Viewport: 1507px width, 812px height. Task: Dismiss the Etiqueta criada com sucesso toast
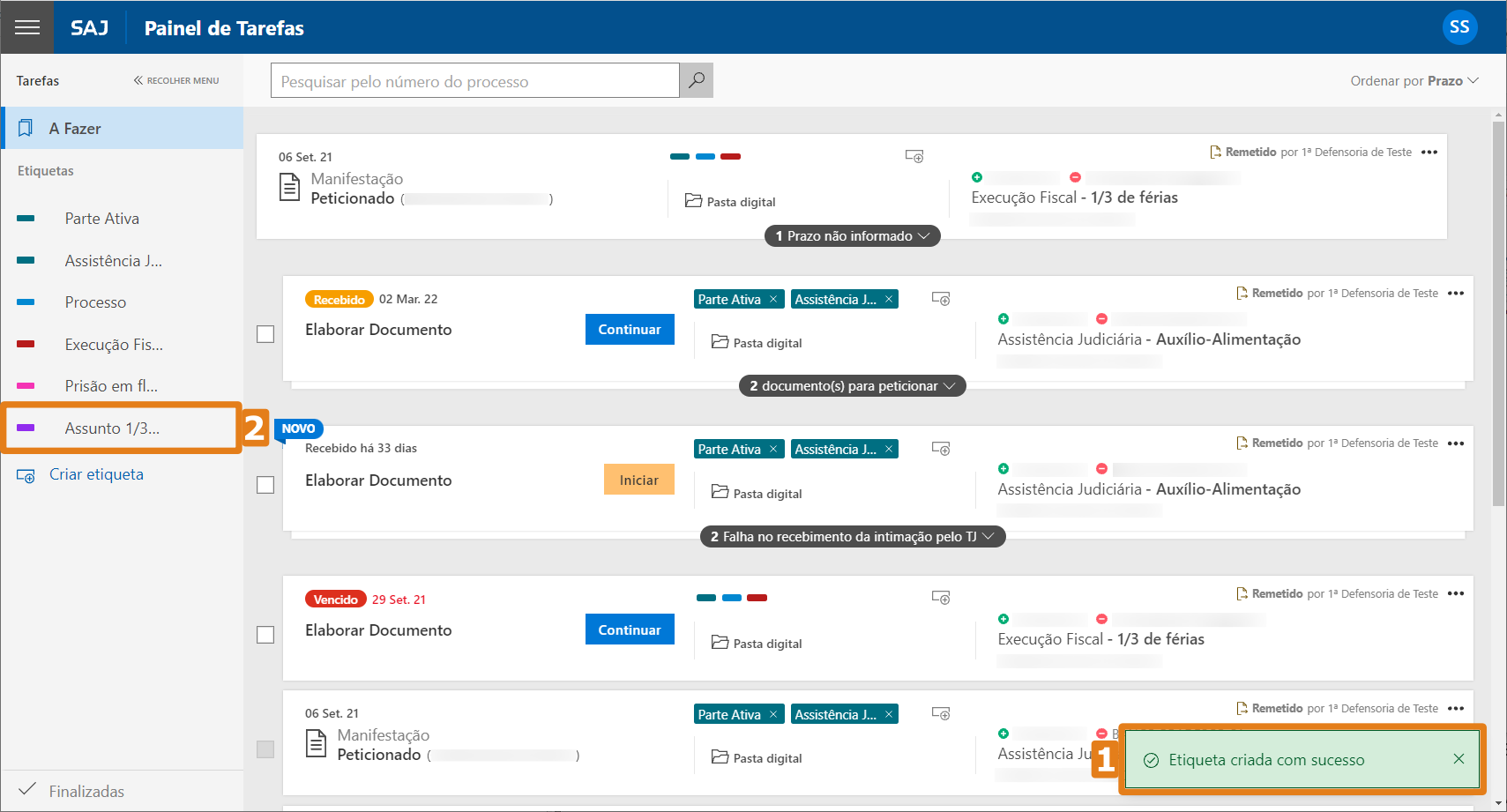point(1459,759)
